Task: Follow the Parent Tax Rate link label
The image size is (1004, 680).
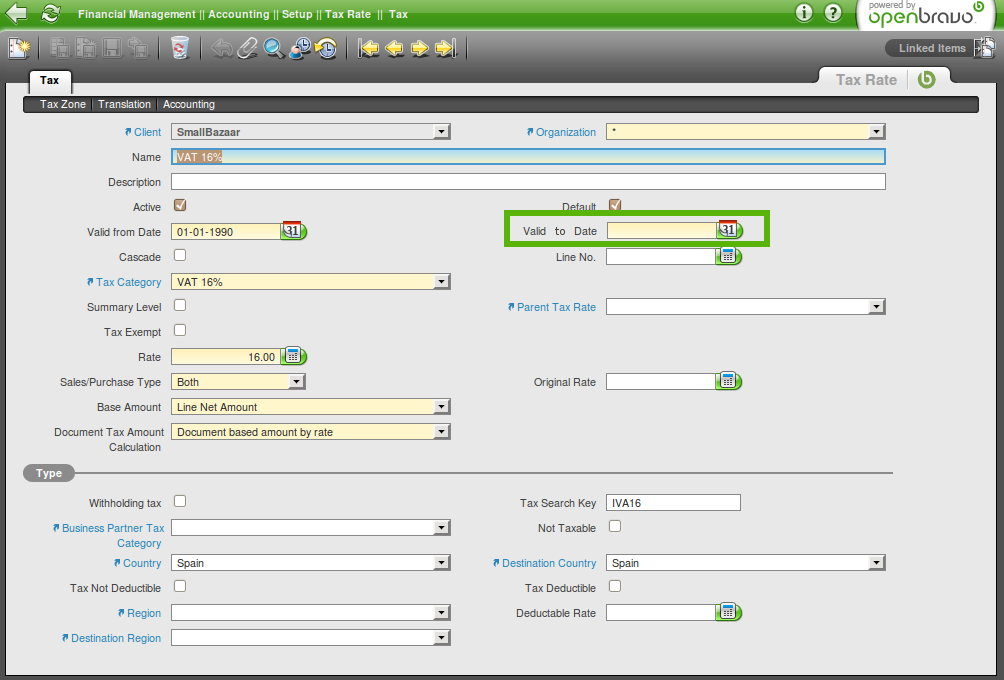Action: point(556,307)
